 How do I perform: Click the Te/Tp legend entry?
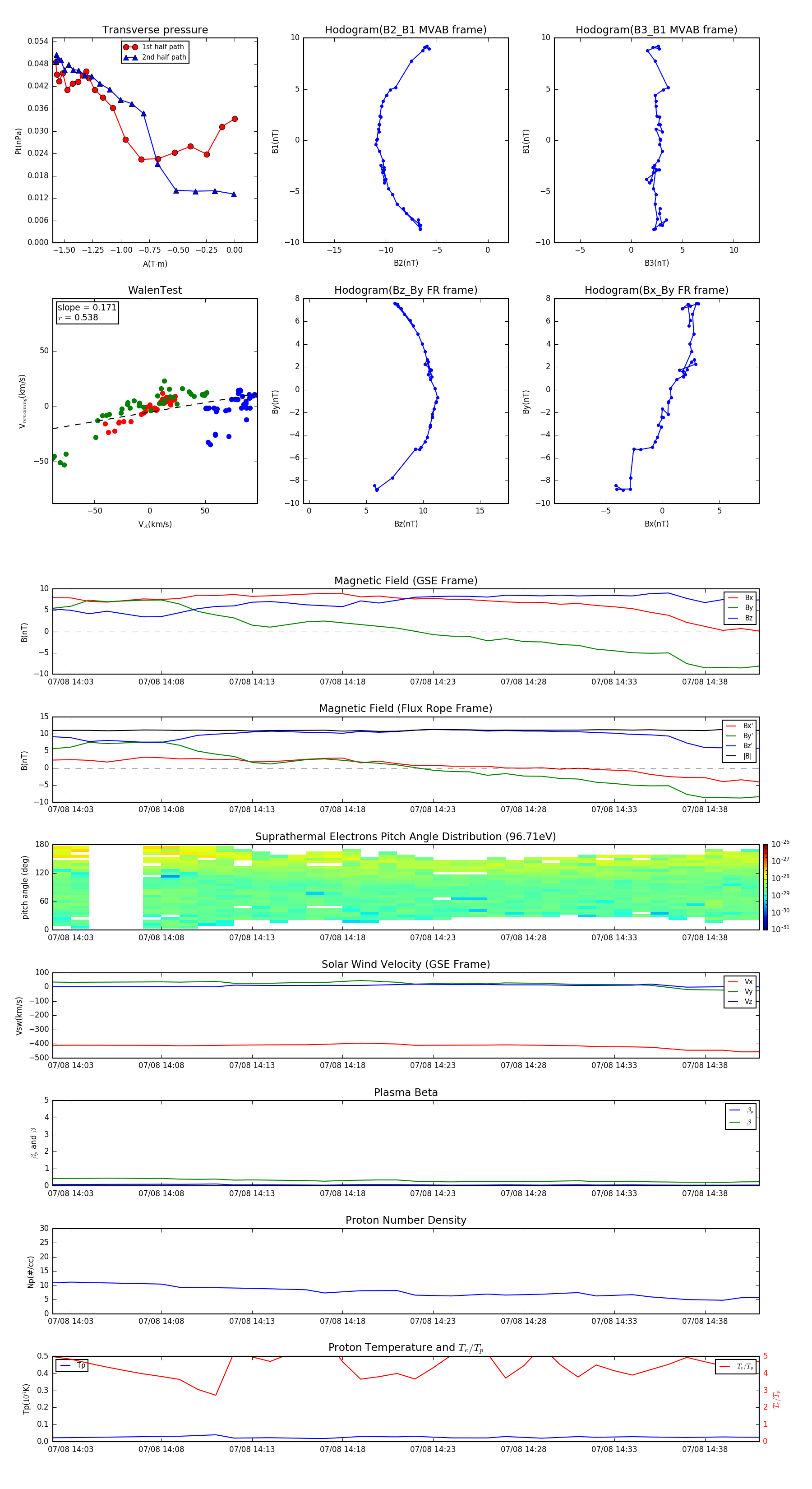736,1367
